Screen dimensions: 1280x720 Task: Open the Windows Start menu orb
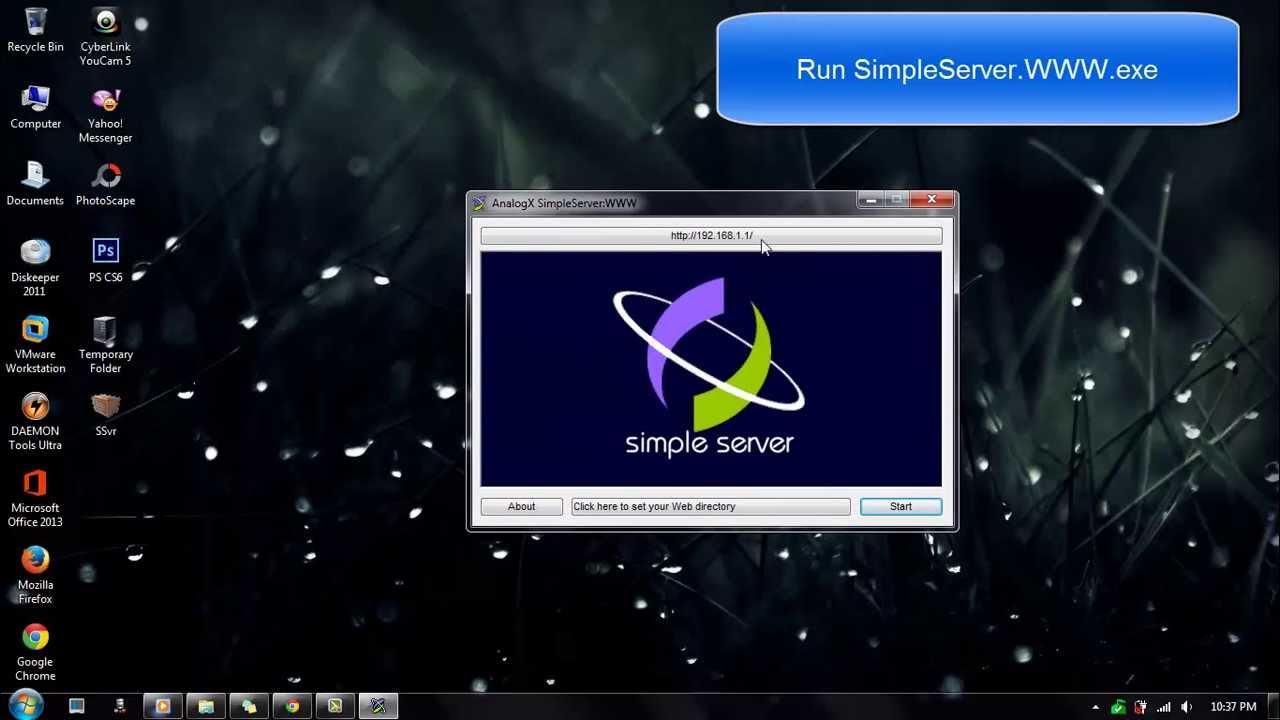(x=25, y=705)
